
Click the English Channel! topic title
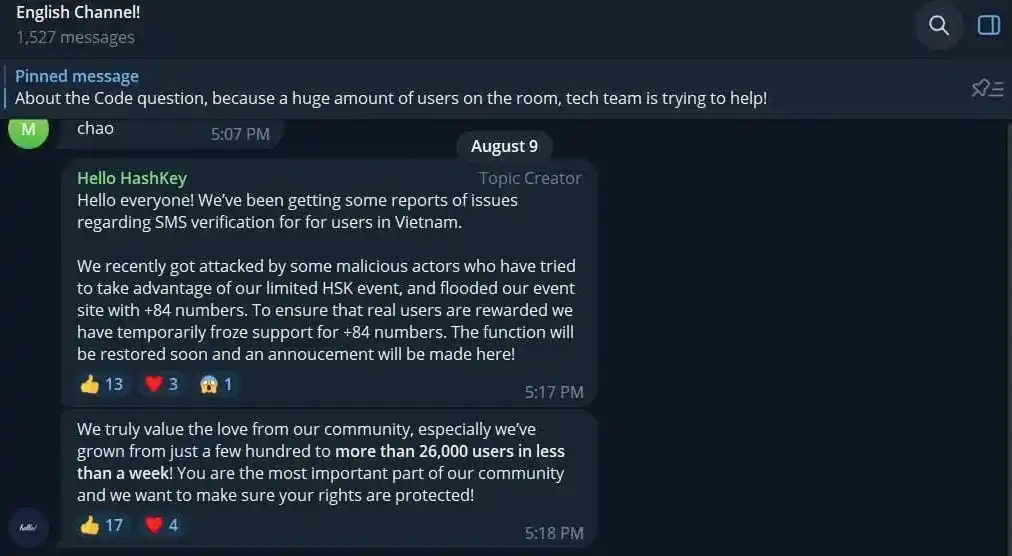78,13
